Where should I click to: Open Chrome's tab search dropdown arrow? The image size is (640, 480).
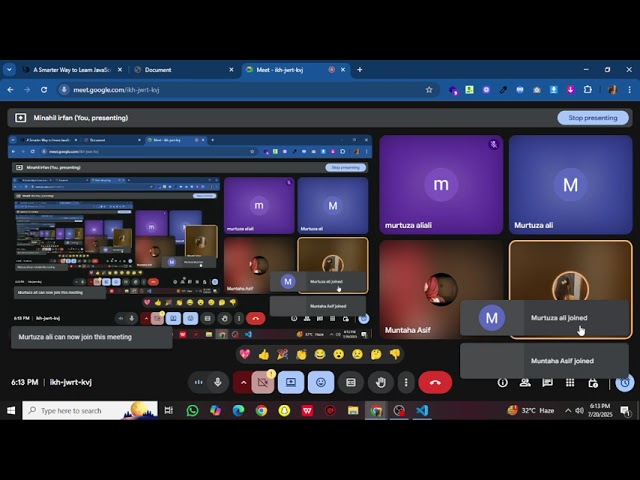coord(9,70)
